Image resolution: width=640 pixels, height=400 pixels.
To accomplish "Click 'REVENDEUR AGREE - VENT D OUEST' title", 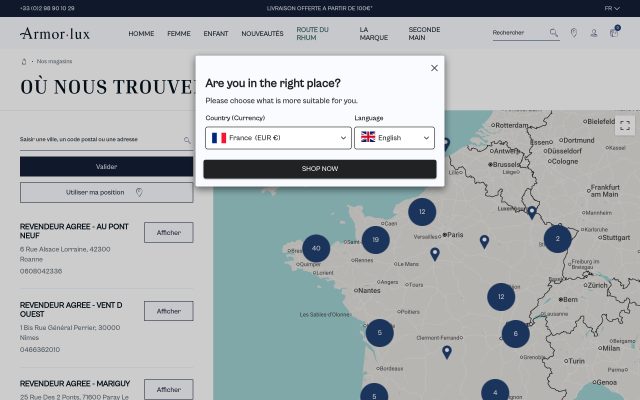I will tap(71, 310).
